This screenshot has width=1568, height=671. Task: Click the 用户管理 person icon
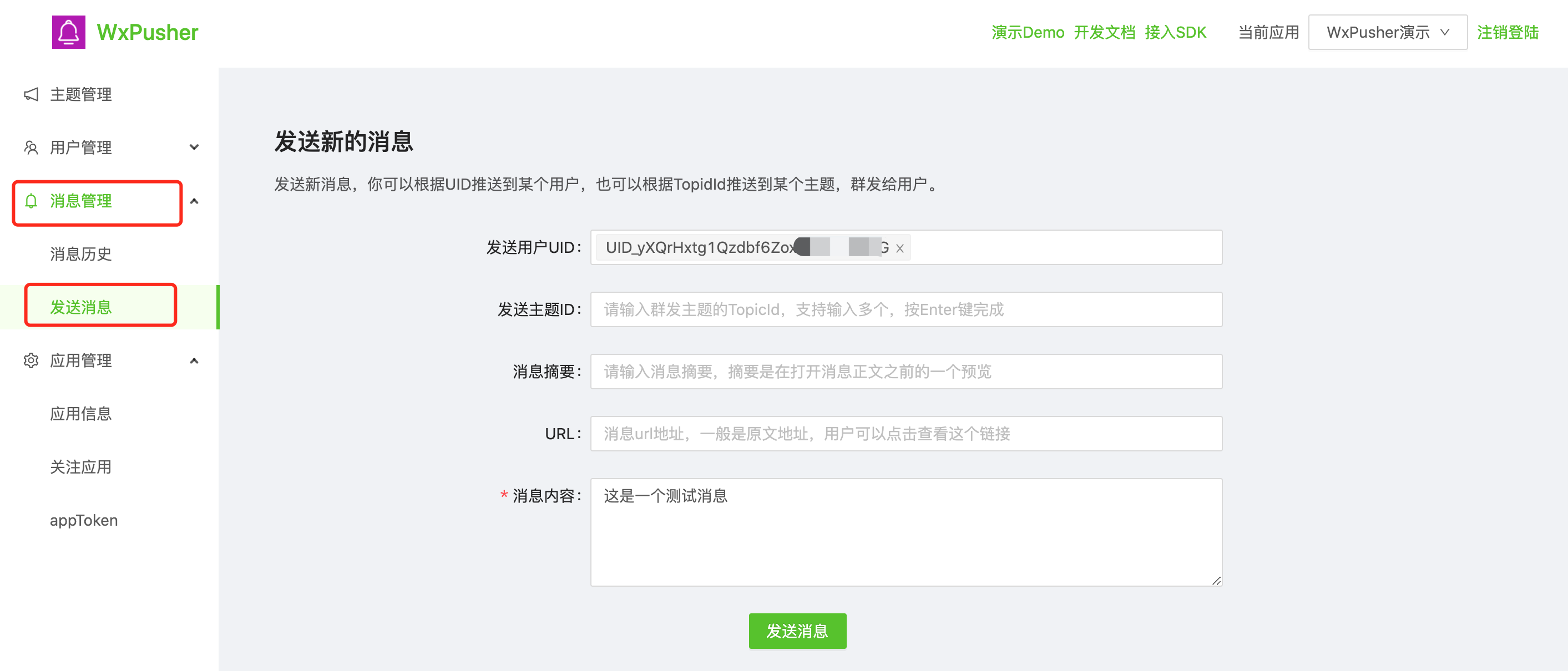[x=31, y=146]
